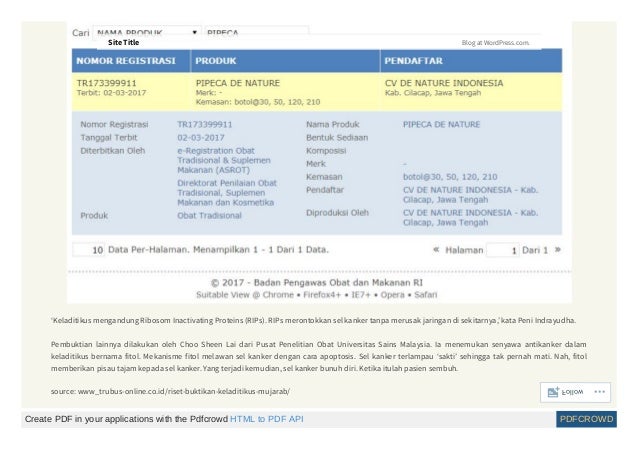Click the Follow icon
The width and height of the screenshot is (638, 452).
pyautogui.click(x=553, y=392)
